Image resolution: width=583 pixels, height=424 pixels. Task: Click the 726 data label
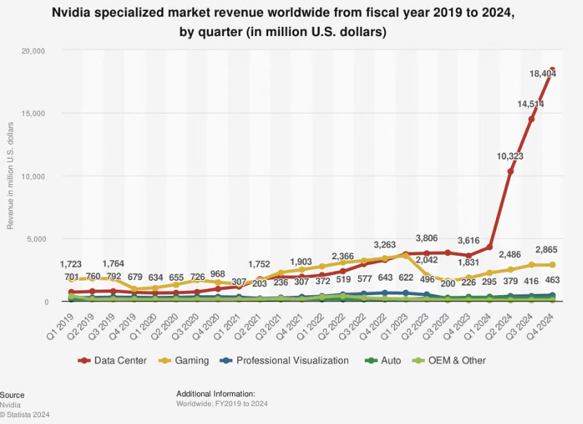(197, 277)
